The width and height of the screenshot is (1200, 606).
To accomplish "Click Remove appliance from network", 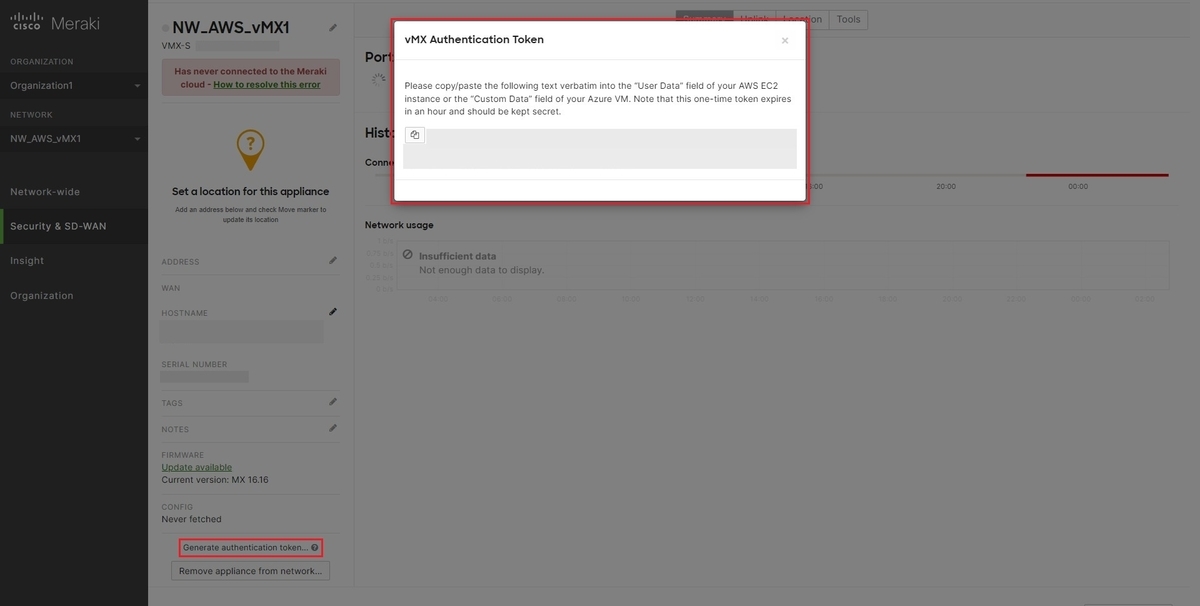I will click(x=249, y=570).
